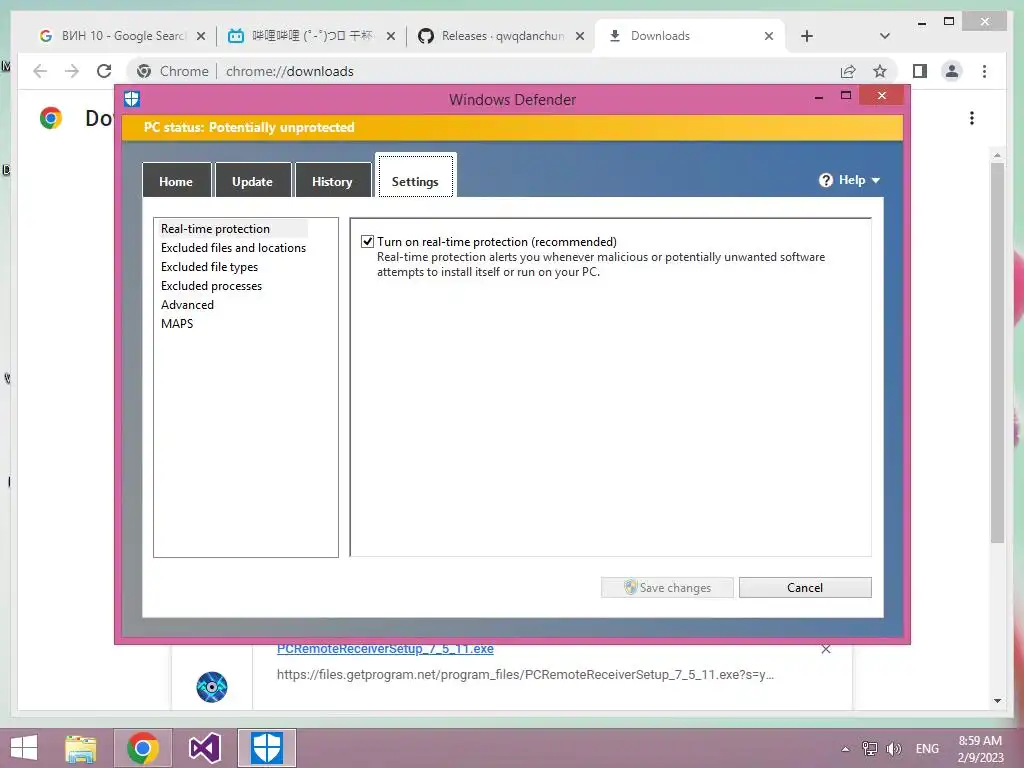Open Chrome main three-dot menu
The height and width of the screenshot is (768, 1024).
[984, 71]
